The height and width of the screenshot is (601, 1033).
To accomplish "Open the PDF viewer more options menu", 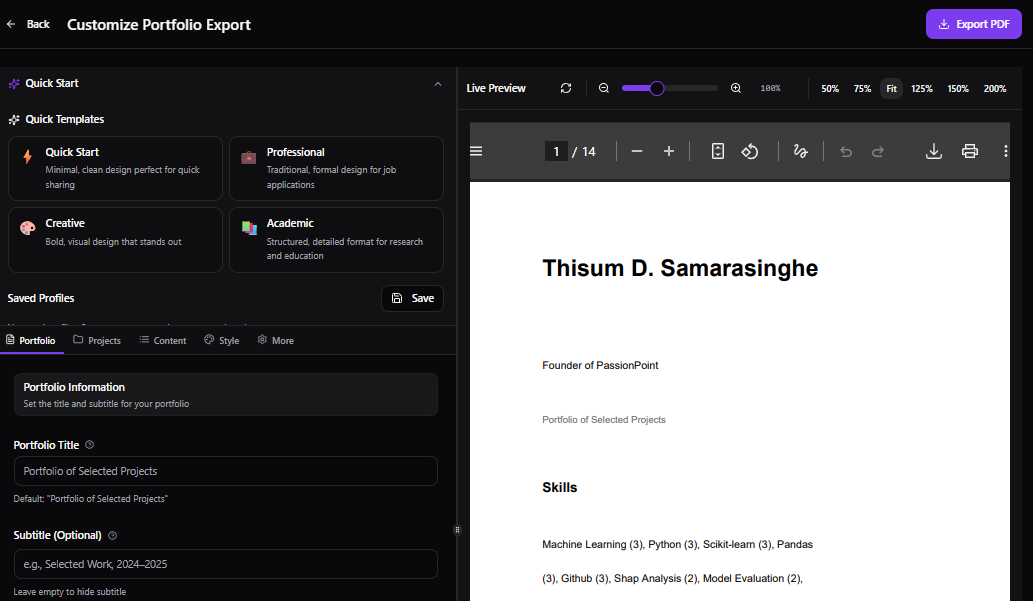I will coord(1005,152).
